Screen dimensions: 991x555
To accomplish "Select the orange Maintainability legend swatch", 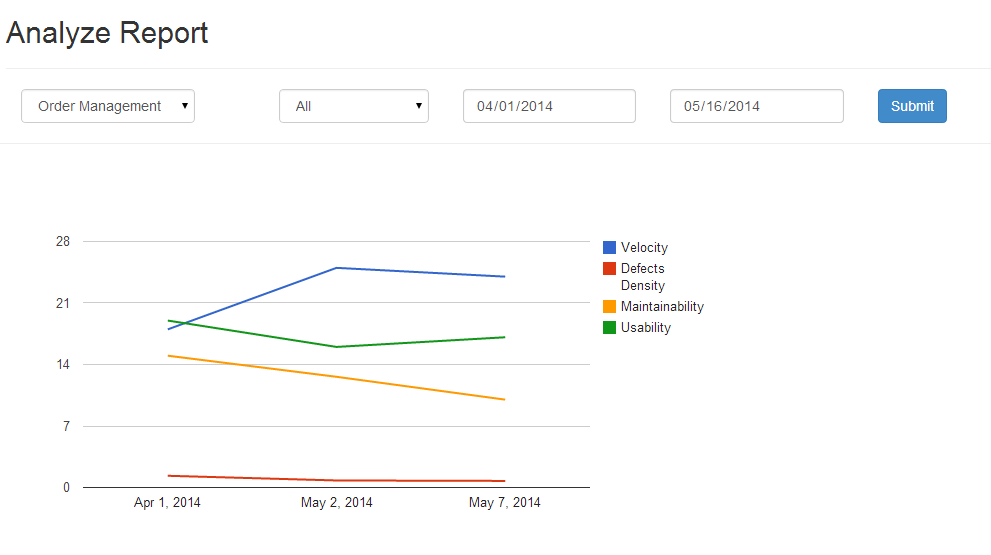I will pyautogui.click(x=609, y=307).
